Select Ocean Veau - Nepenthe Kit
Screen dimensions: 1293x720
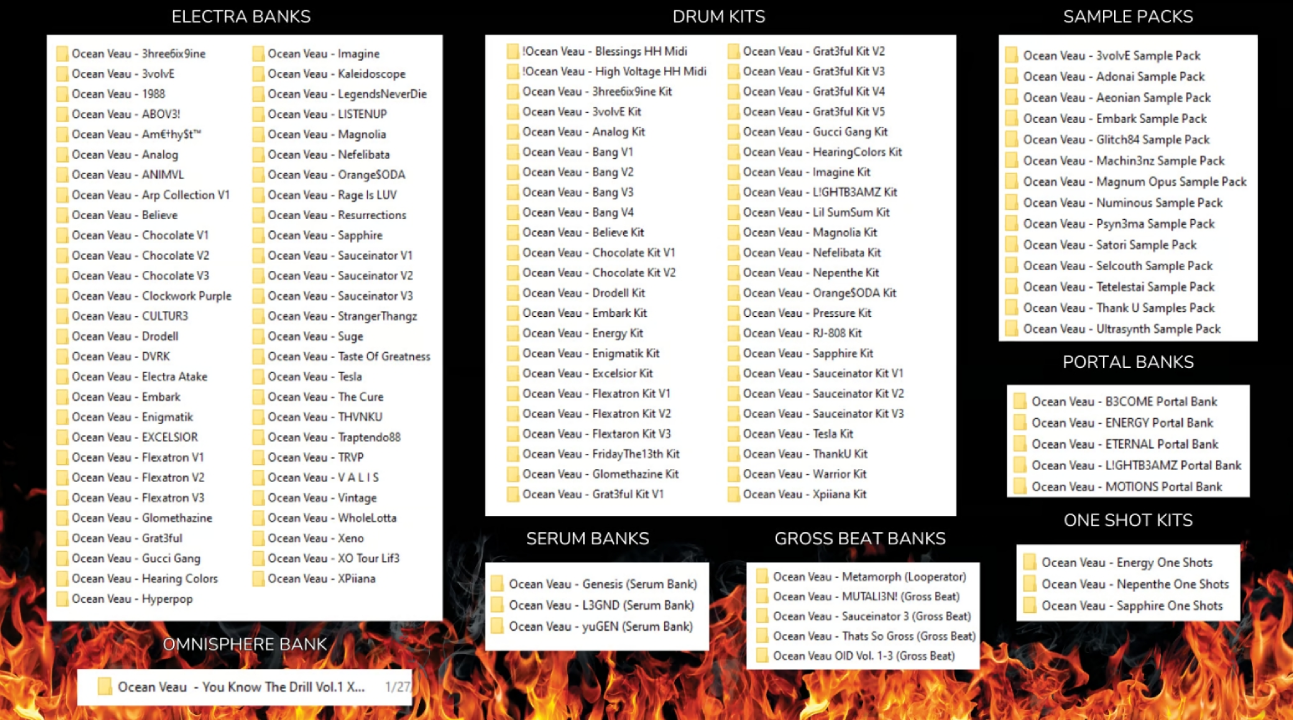[811, 273]
